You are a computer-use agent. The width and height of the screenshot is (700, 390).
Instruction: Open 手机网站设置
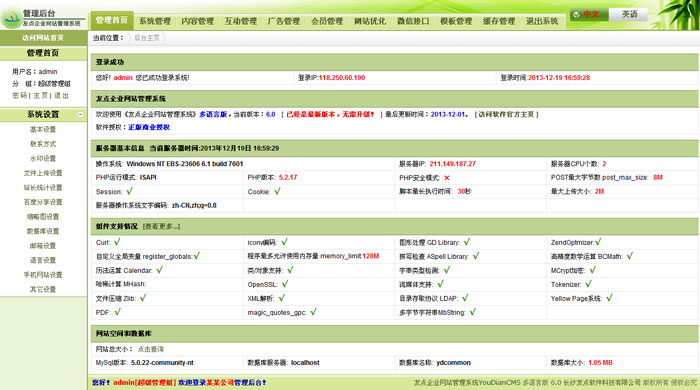tap(43, 275)
